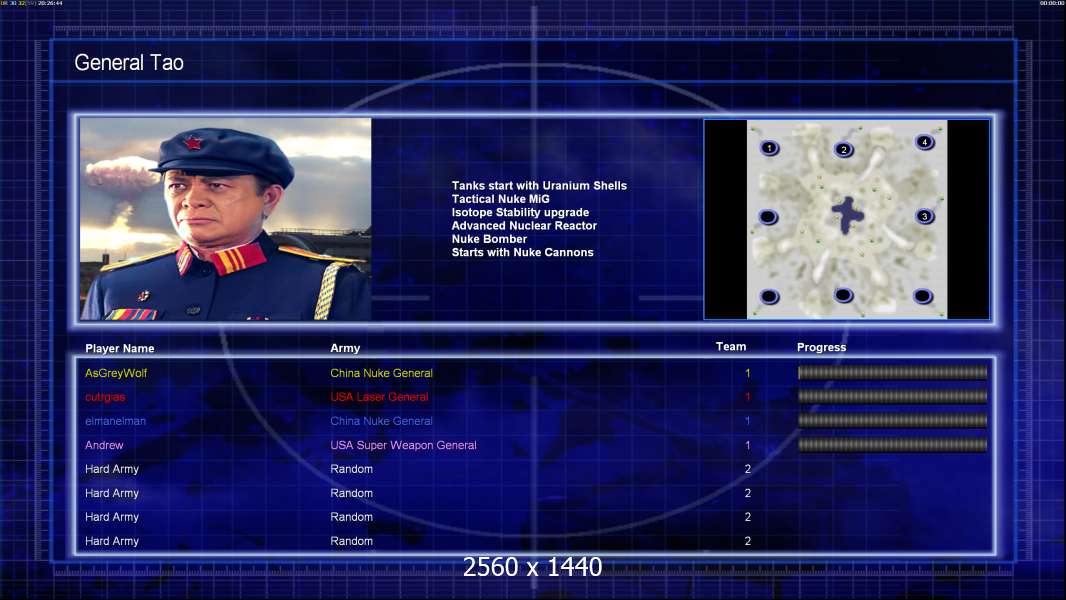1066x600 pixels.
Task: Click the team number in AsGreyWolf's row
Action: click(x=748, y=373)
